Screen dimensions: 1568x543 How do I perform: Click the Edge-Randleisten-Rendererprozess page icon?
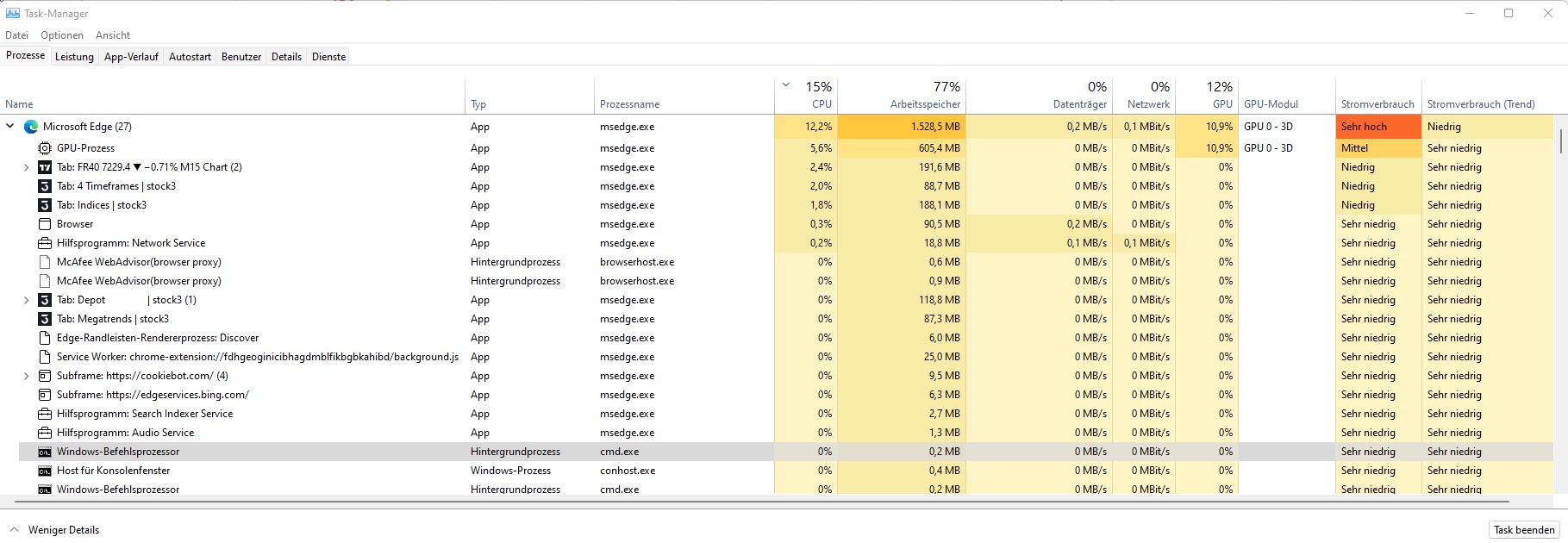pos(45,338)
